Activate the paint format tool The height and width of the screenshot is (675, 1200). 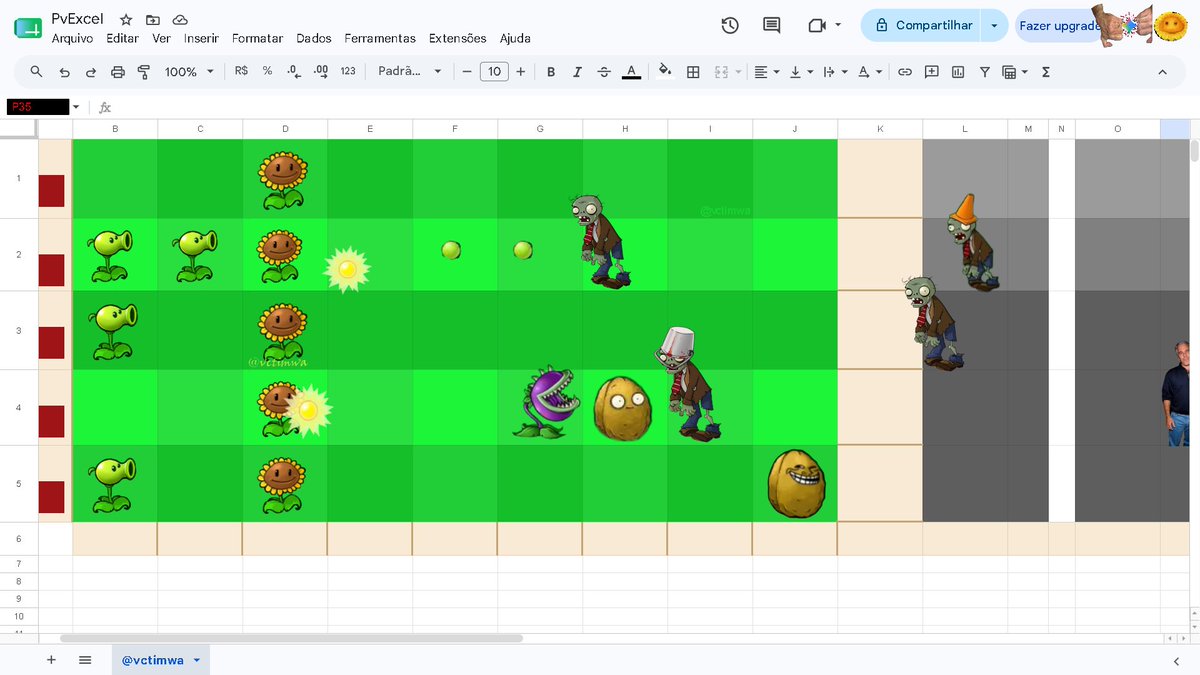point(144,72)
